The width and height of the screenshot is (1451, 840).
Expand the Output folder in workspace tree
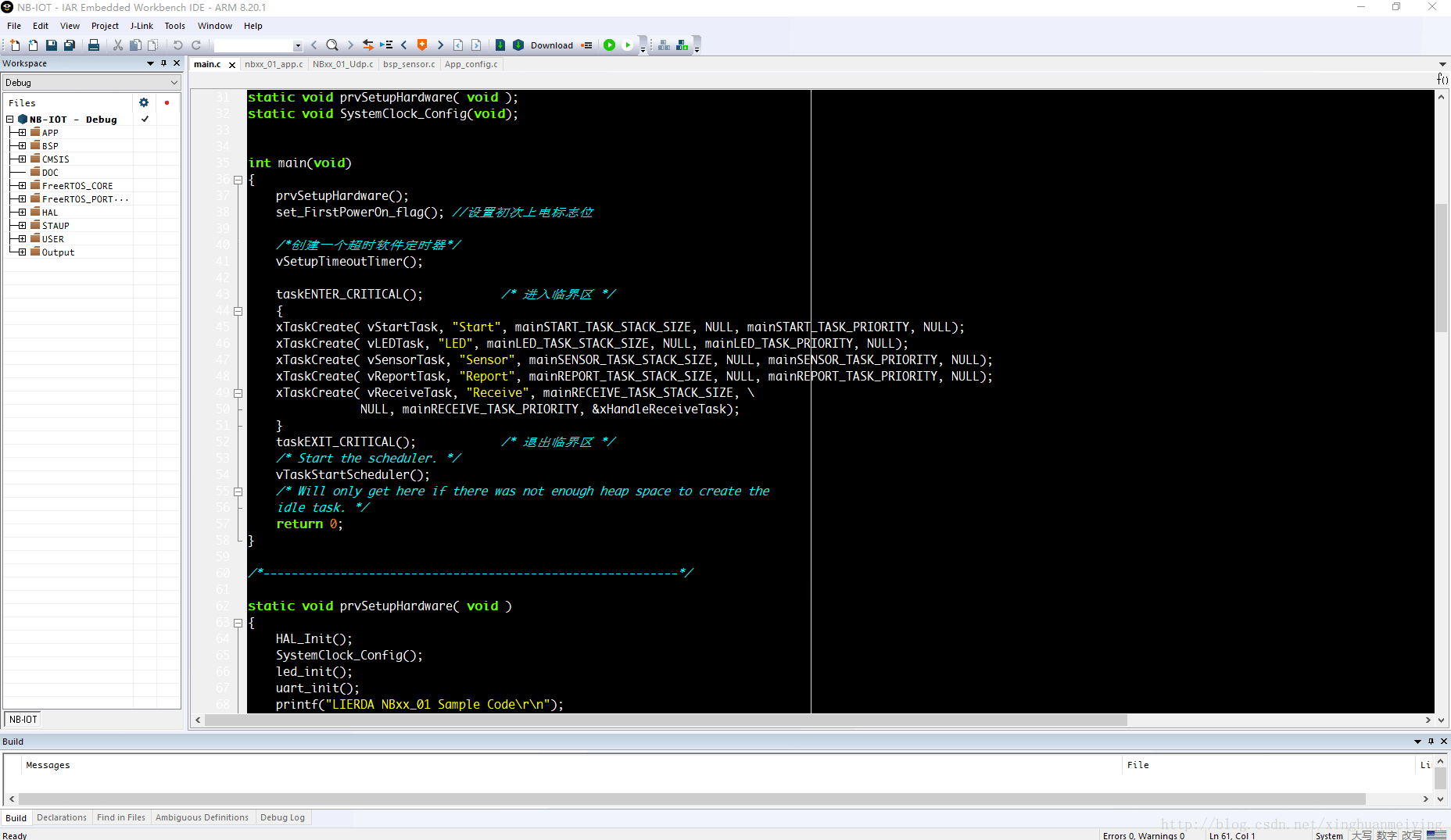point(22,252)
